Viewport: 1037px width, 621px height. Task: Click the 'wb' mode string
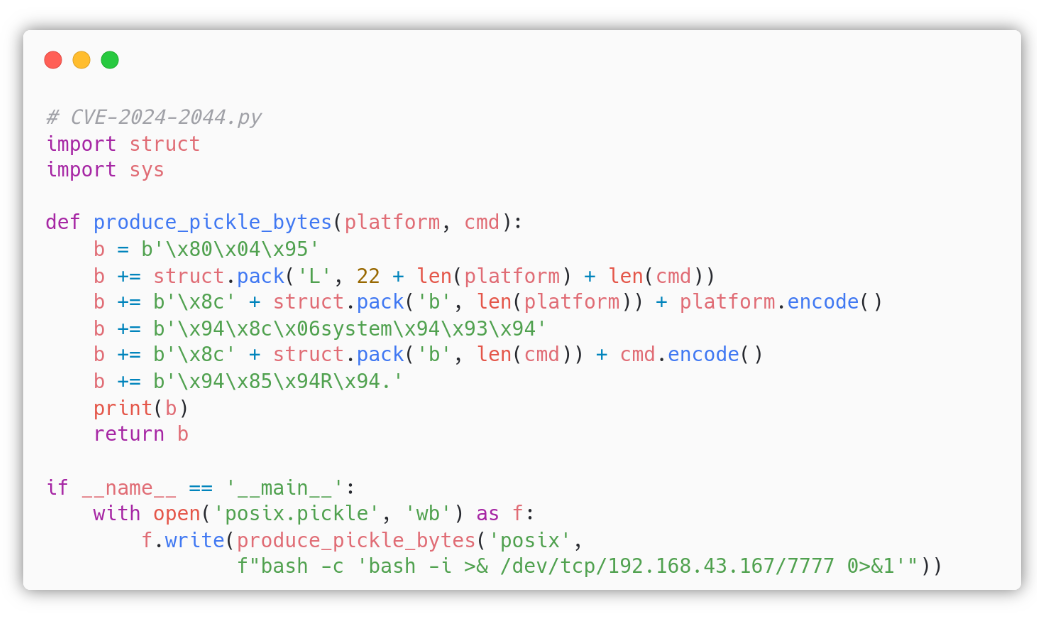click(x=428, y=514)
